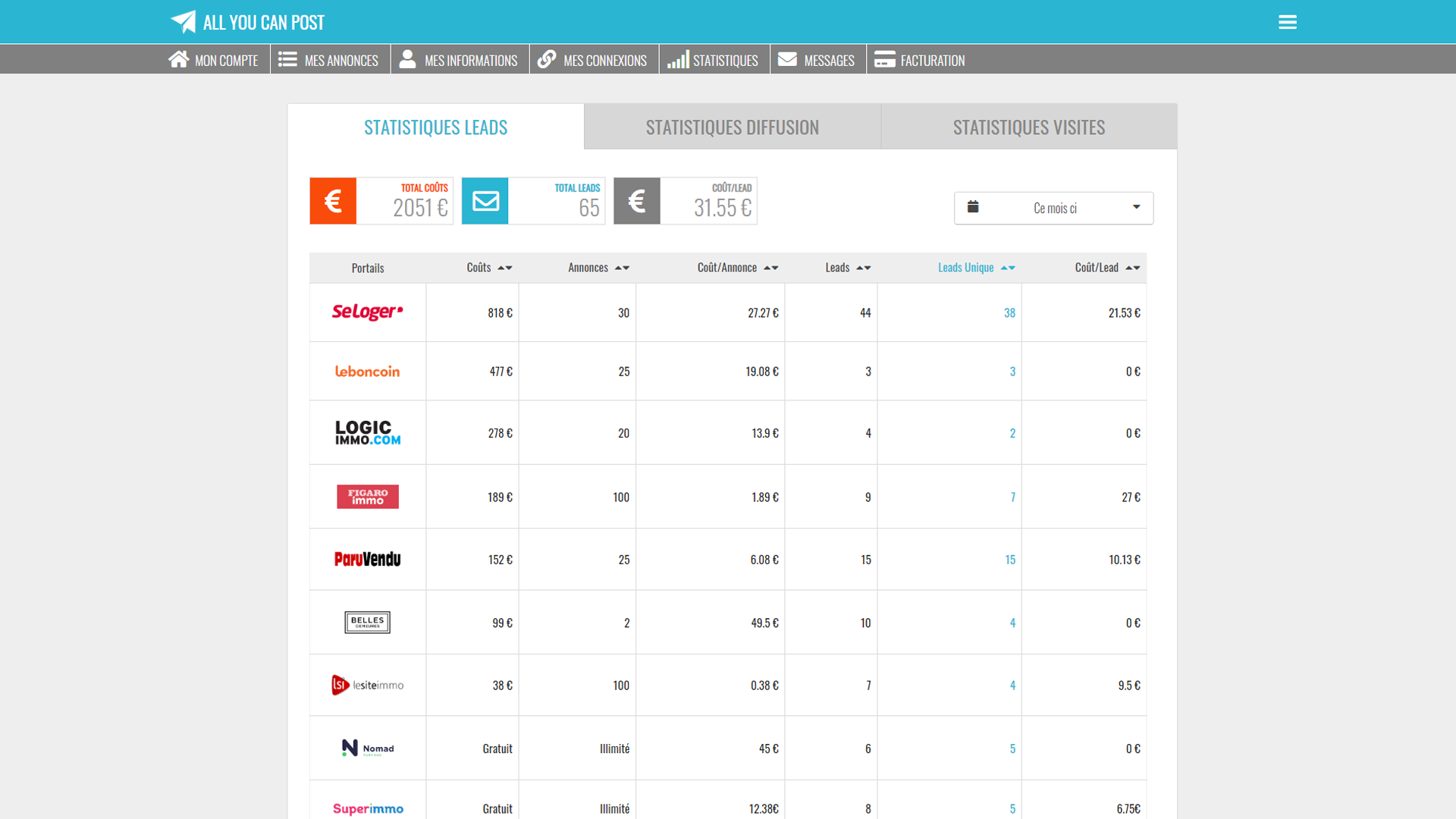Click the orange euro Total Coûts icon

[x=333, y=201]
